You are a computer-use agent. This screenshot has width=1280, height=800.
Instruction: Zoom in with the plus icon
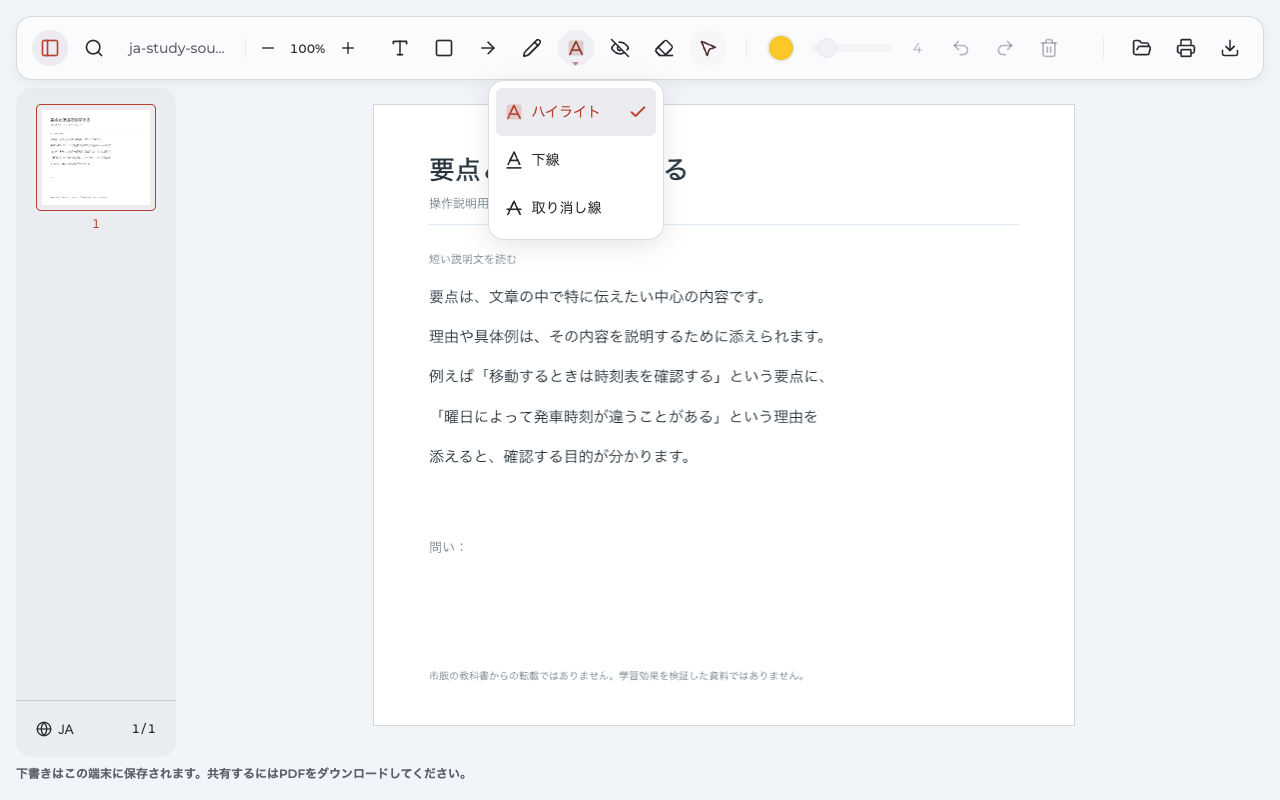(x=348, y=48)
